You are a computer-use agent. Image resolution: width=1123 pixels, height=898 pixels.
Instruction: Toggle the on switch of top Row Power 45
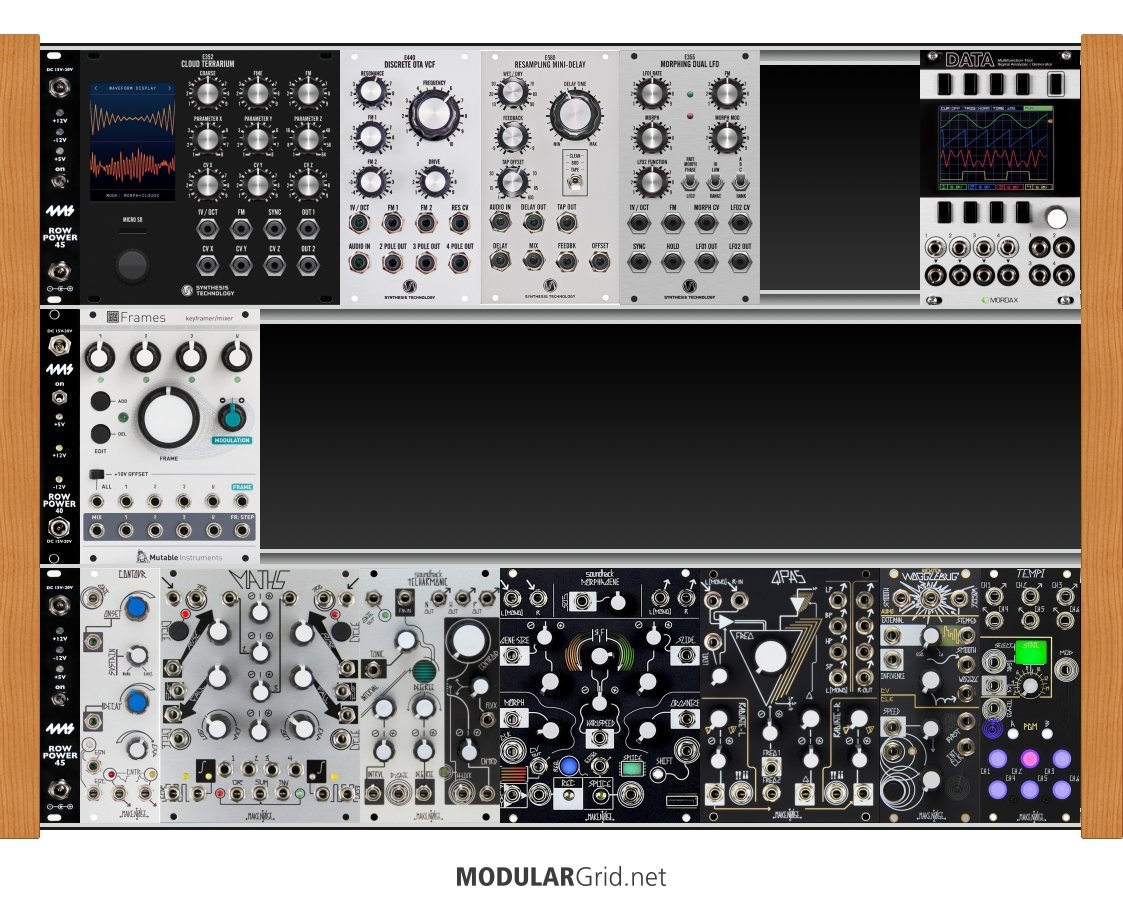(59, 181)
